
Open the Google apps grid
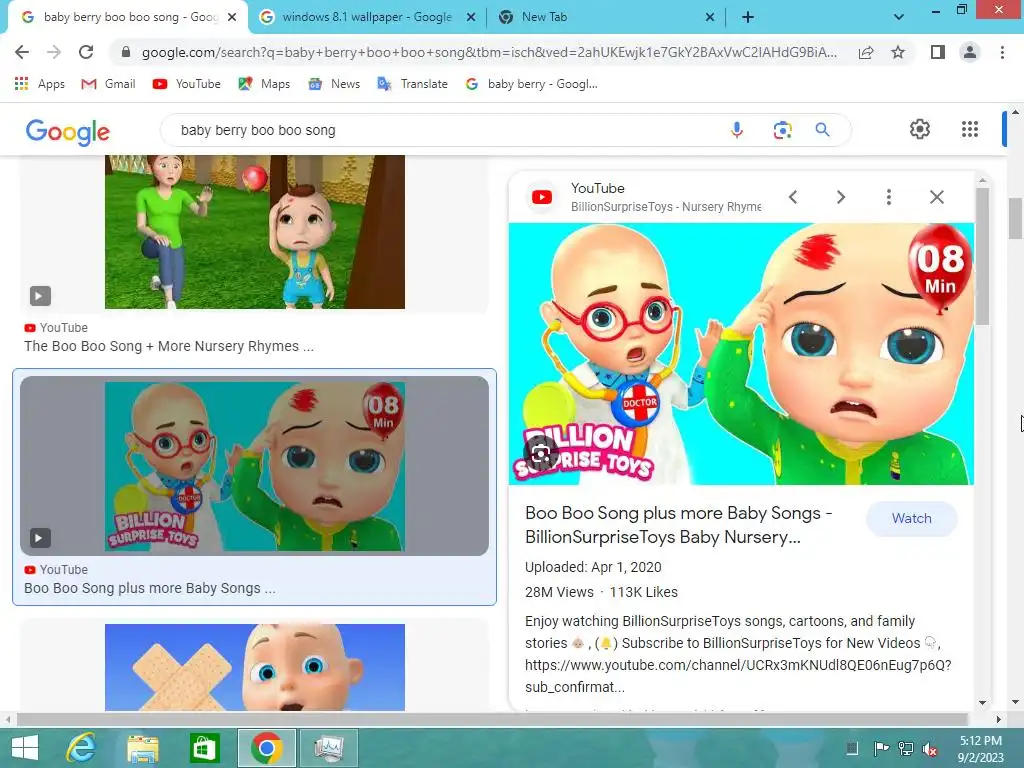tap(970, 129)
